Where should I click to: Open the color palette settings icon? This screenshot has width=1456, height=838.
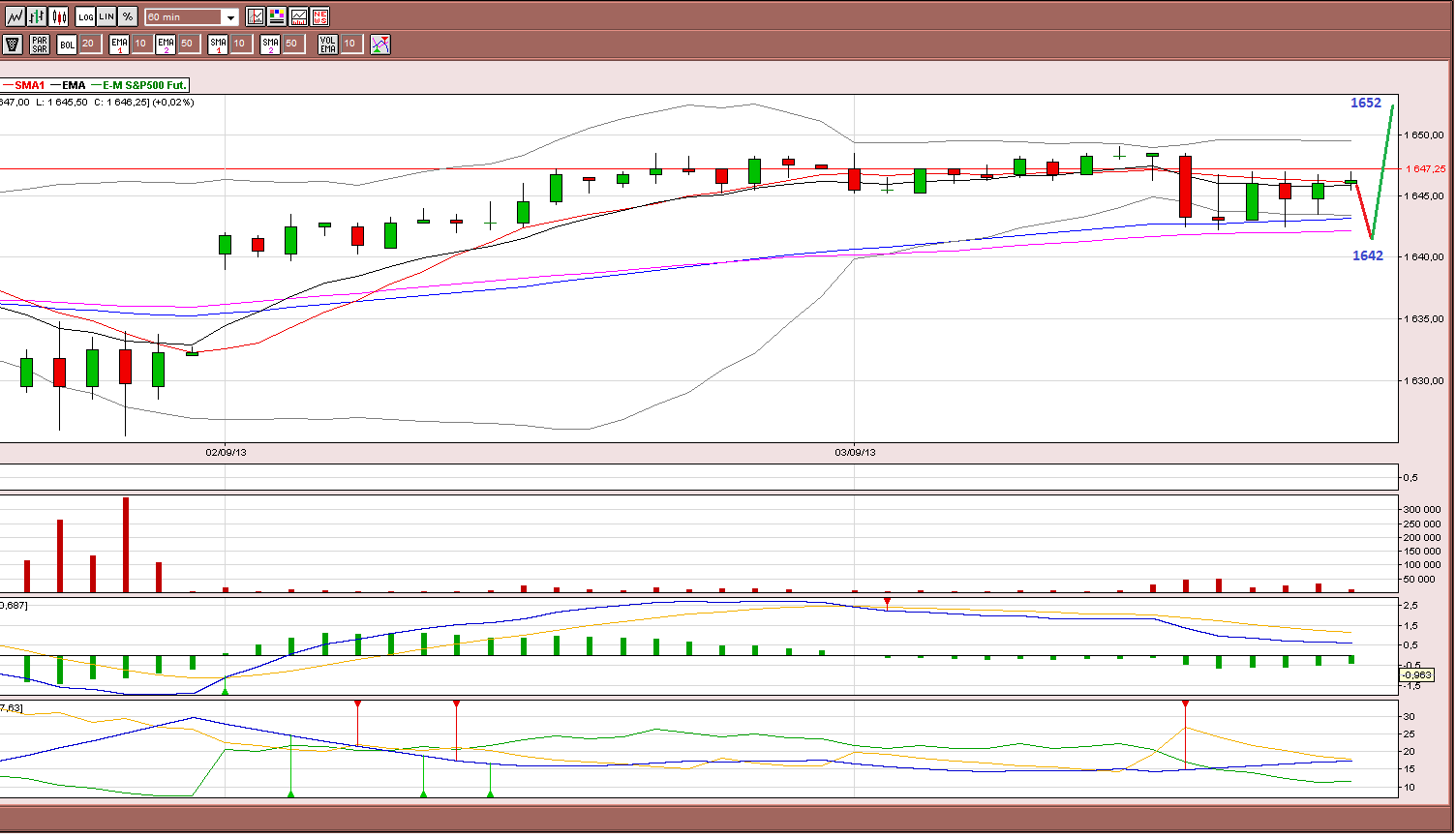277,16
